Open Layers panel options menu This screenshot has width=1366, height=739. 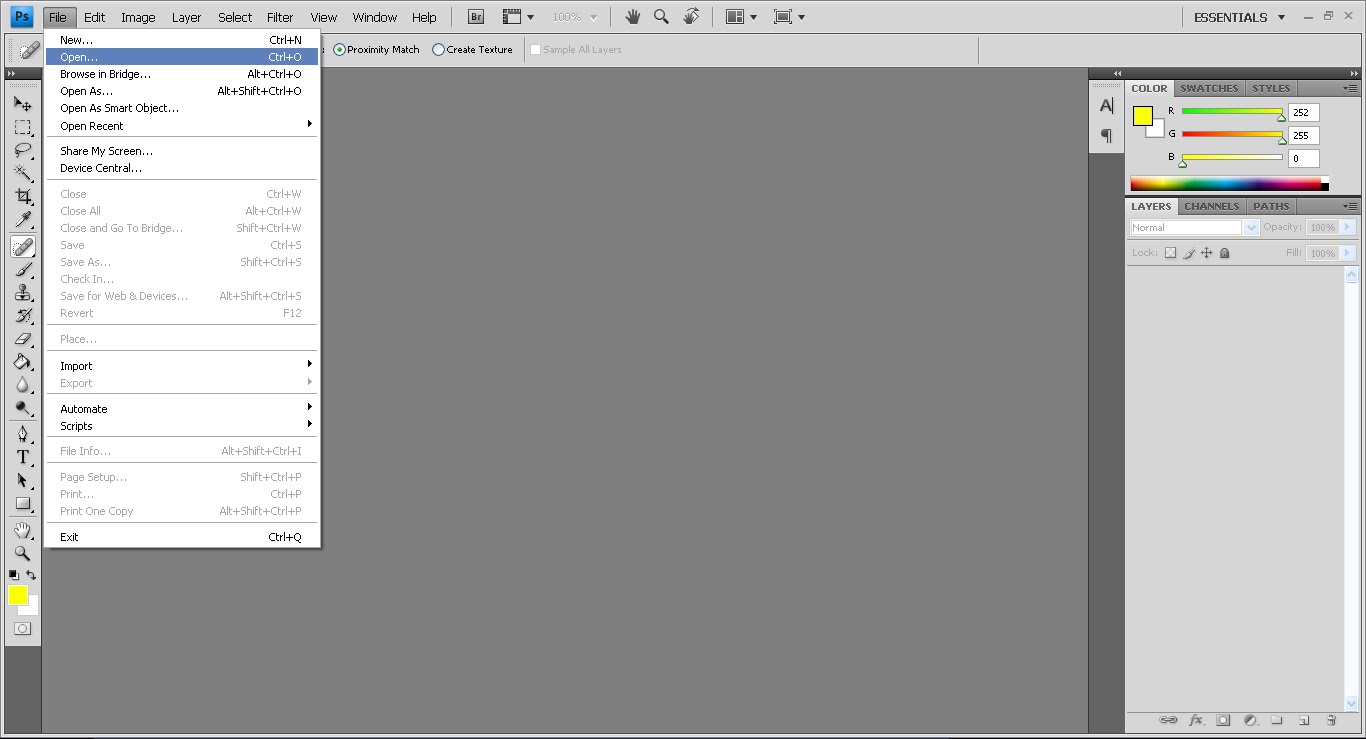pyautogui.click(x=1350, y=206)
